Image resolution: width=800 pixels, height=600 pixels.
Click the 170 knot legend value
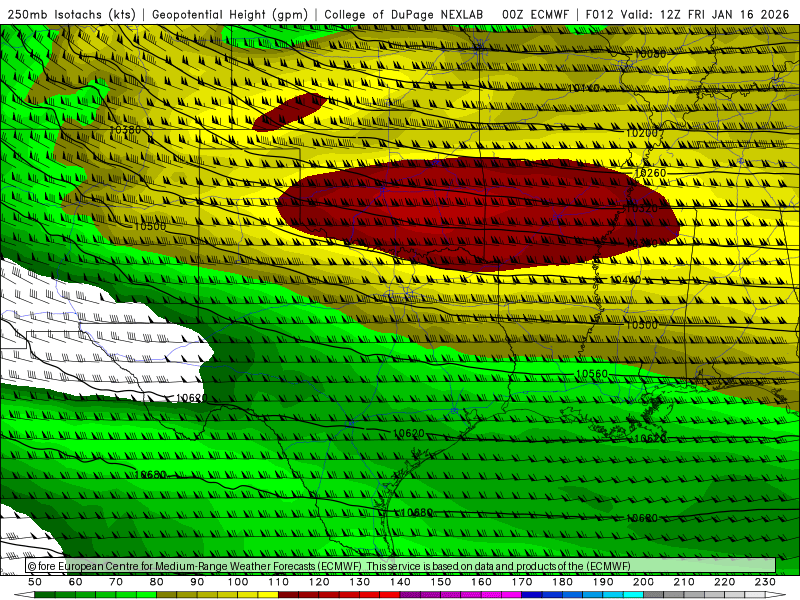pos(522,582)
